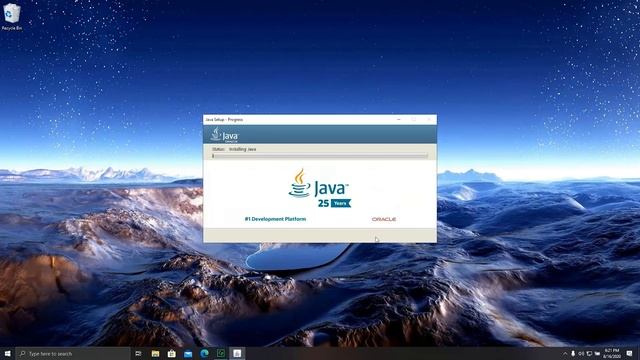Image resolution: width=640 pixels, height=360 pixels.
Task: Launch File Explorer from the taskbar
Action: pos(155,353)
